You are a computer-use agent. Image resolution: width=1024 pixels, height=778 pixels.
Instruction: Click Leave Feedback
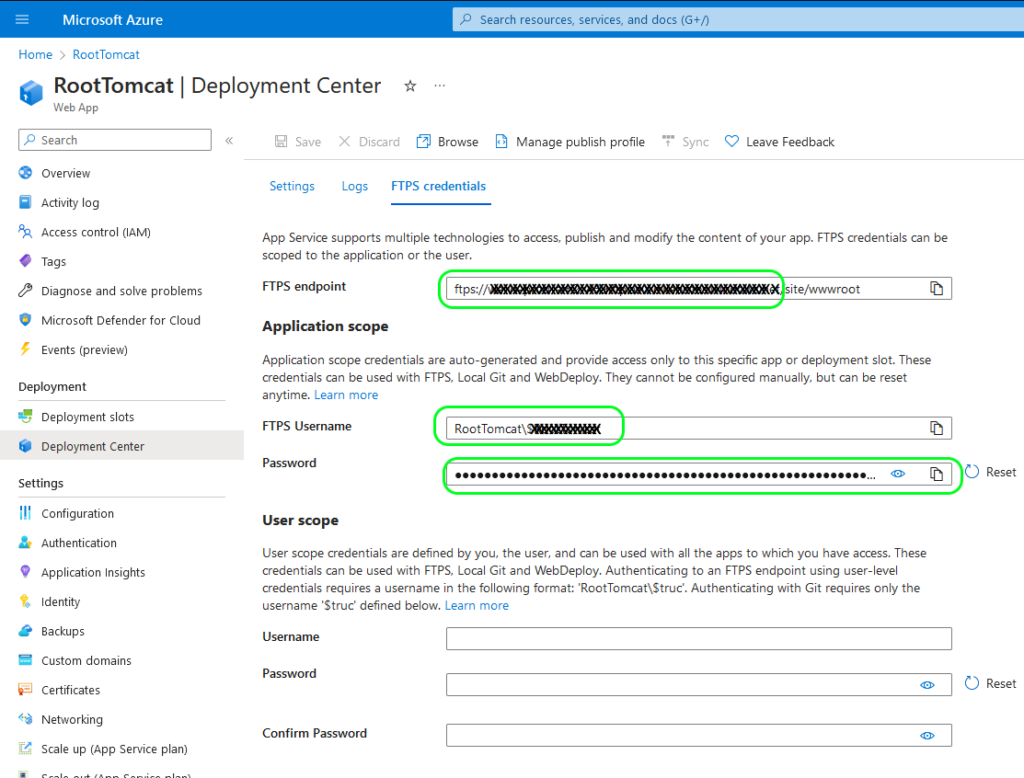tap(780, 142)
